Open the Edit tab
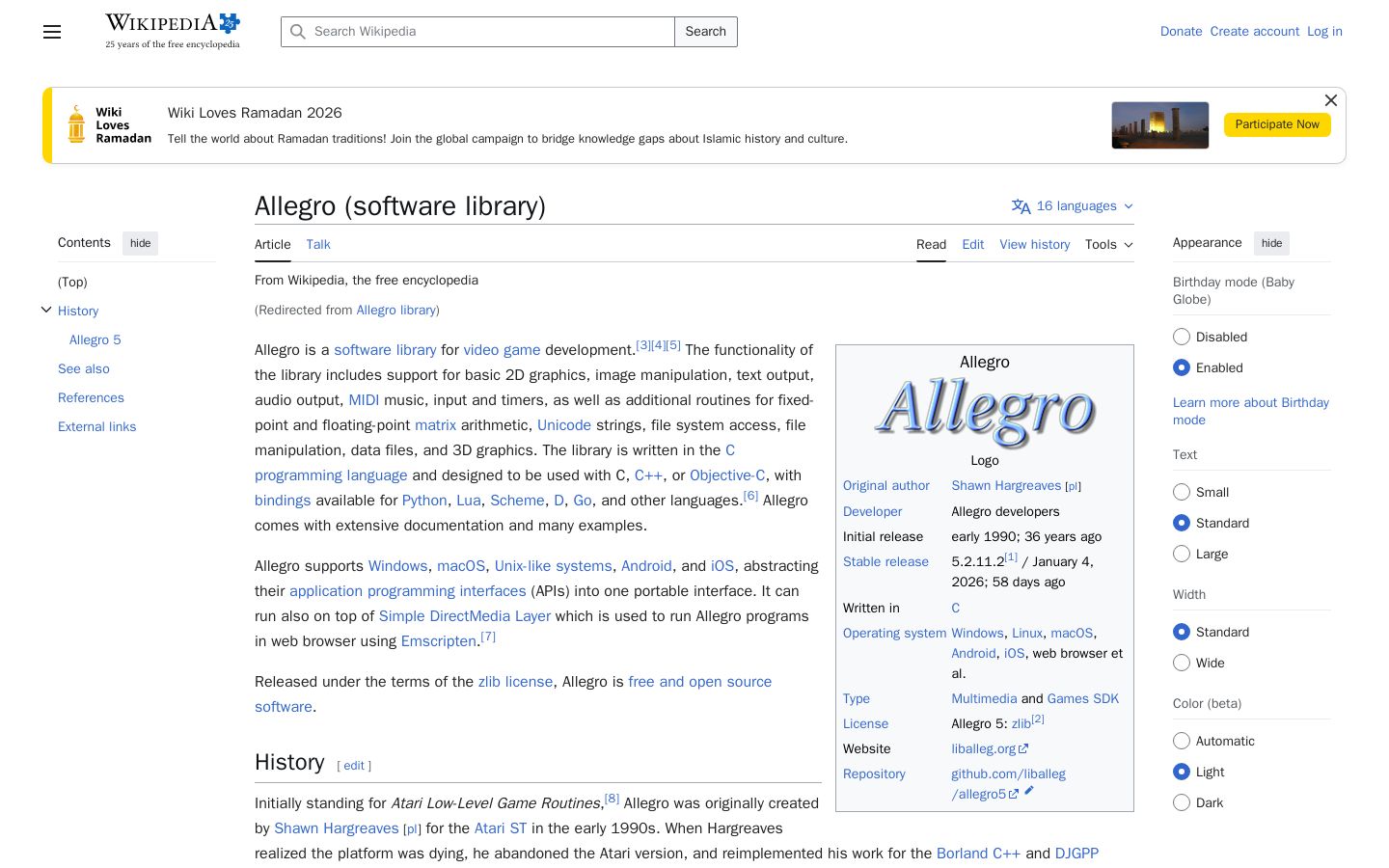Viewport: 1389px width, 868px height. pyautogui.click(x=973, y=245)
